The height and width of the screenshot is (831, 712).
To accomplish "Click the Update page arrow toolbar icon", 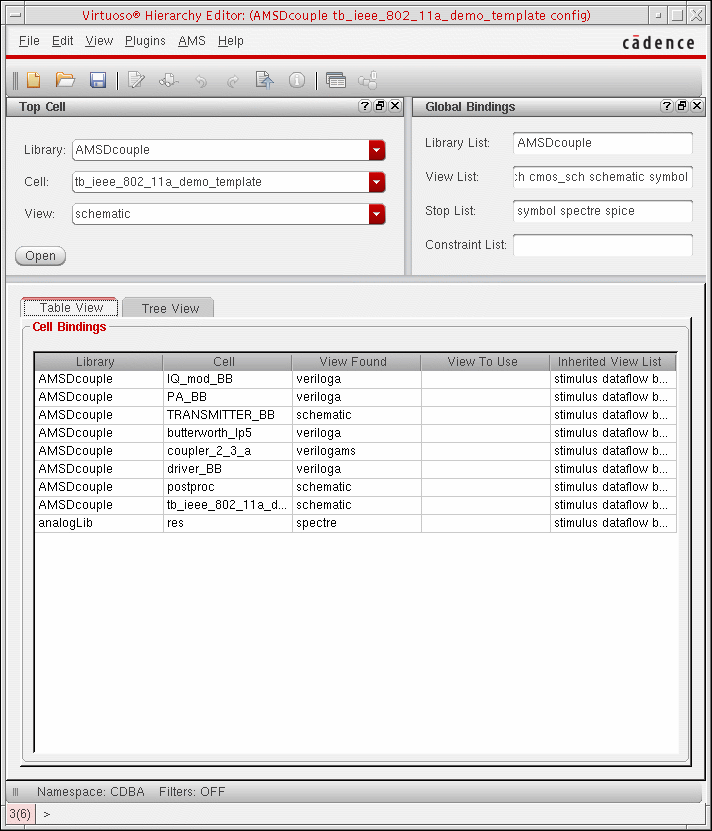I will (x=265, y=81).
